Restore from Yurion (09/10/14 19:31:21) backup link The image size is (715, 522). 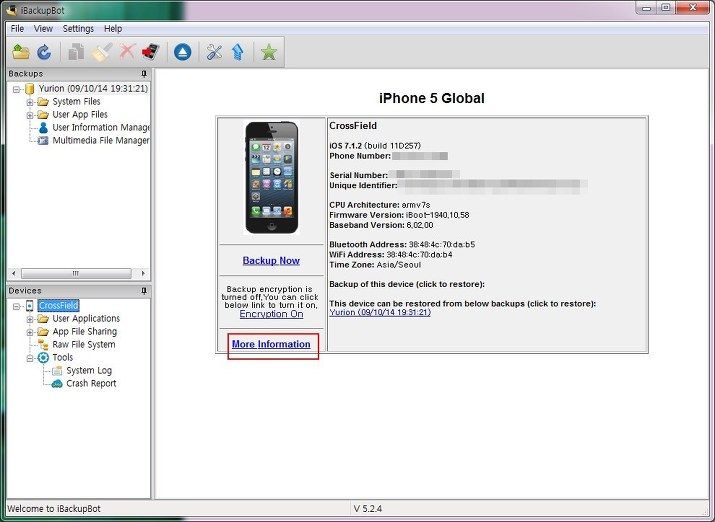(x=380, y=312)
